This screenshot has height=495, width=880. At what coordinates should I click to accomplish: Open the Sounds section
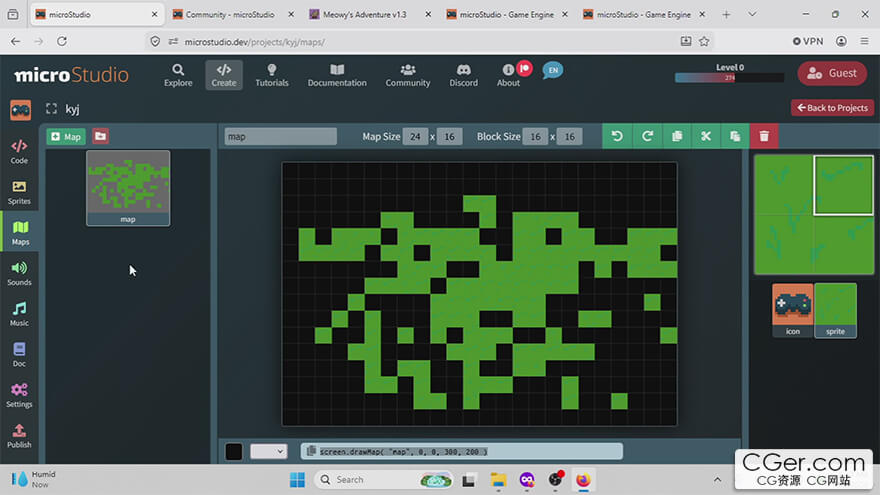[19, 274]
